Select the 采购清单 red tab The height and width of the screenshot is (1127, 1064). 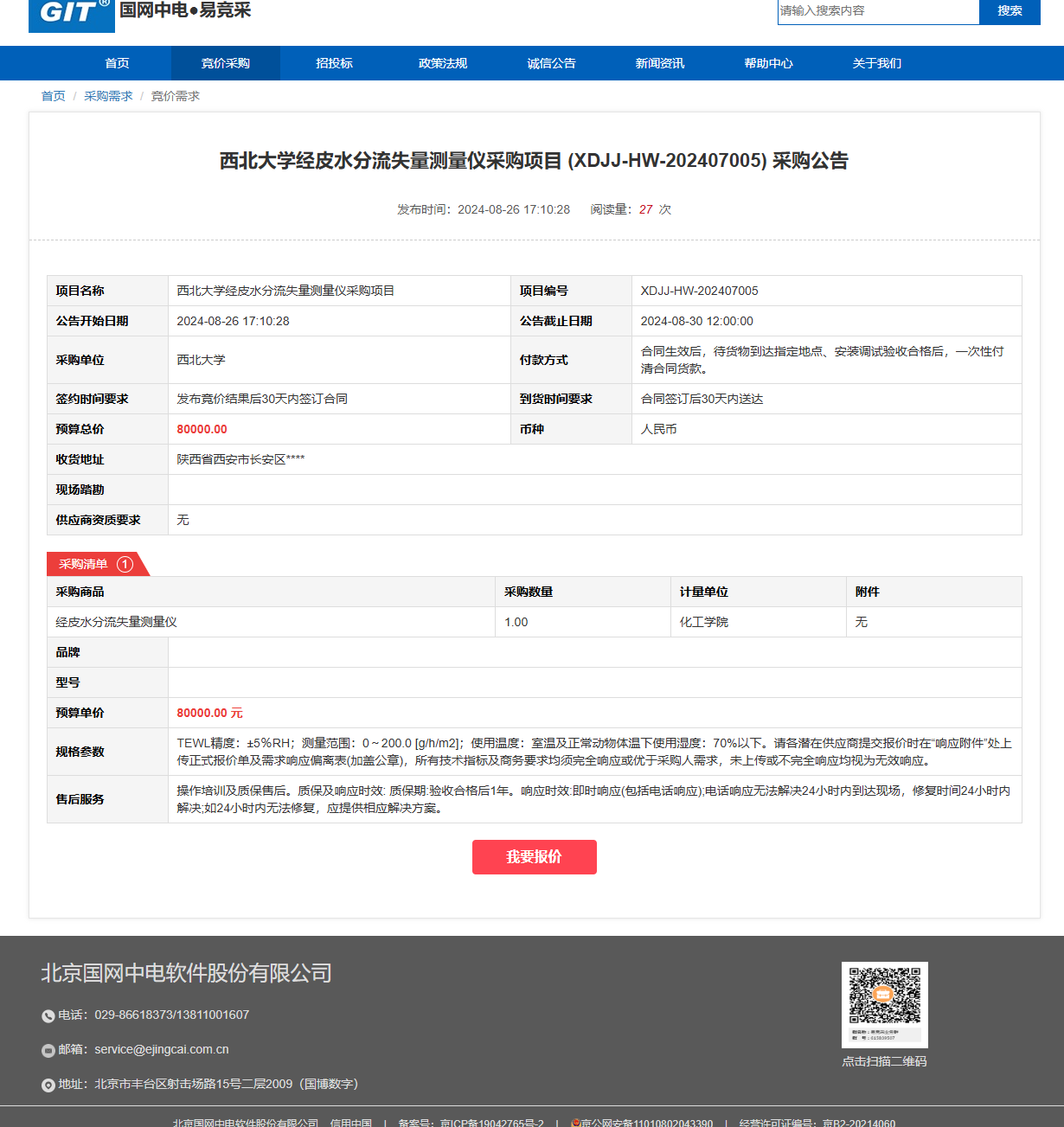tap(84, 564)
